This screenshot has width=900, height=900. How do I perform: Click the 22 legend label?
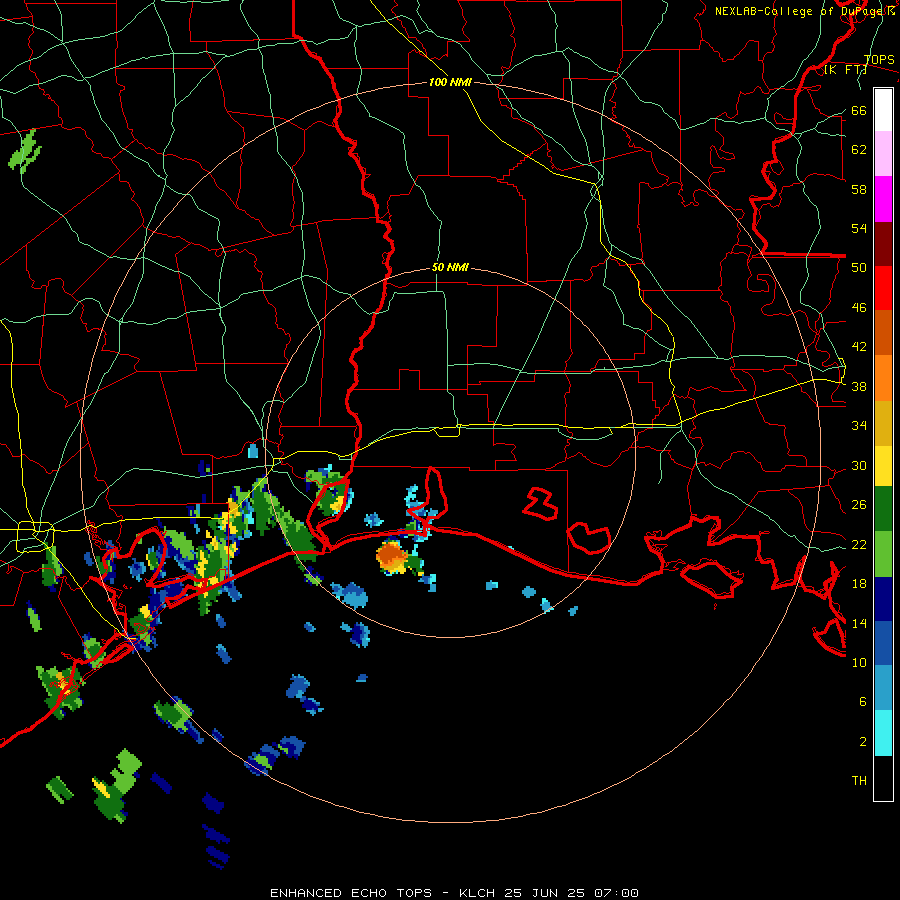coord(859,545)
